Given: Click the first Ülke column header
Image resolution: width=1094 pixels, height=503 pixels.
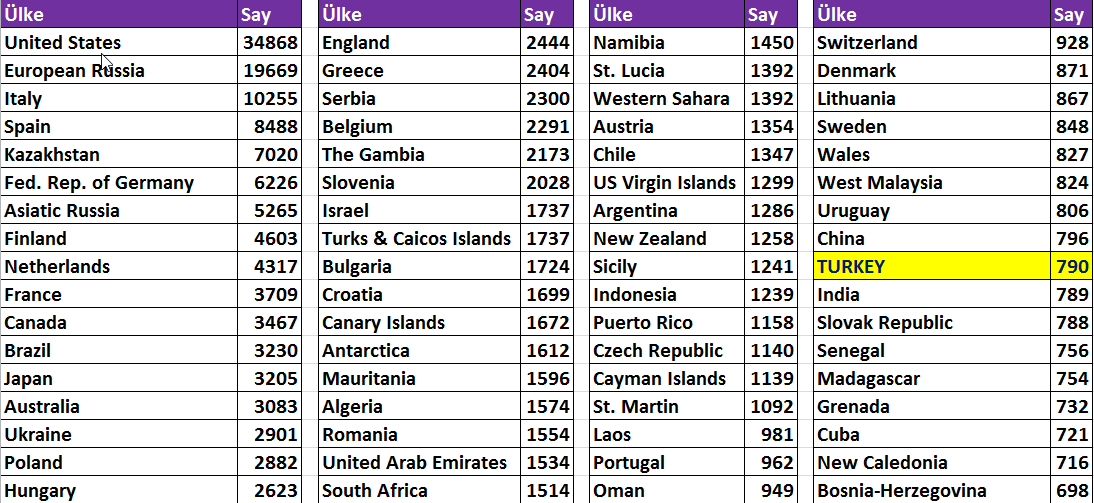Looking at the screenshot, I should (119, 14).
